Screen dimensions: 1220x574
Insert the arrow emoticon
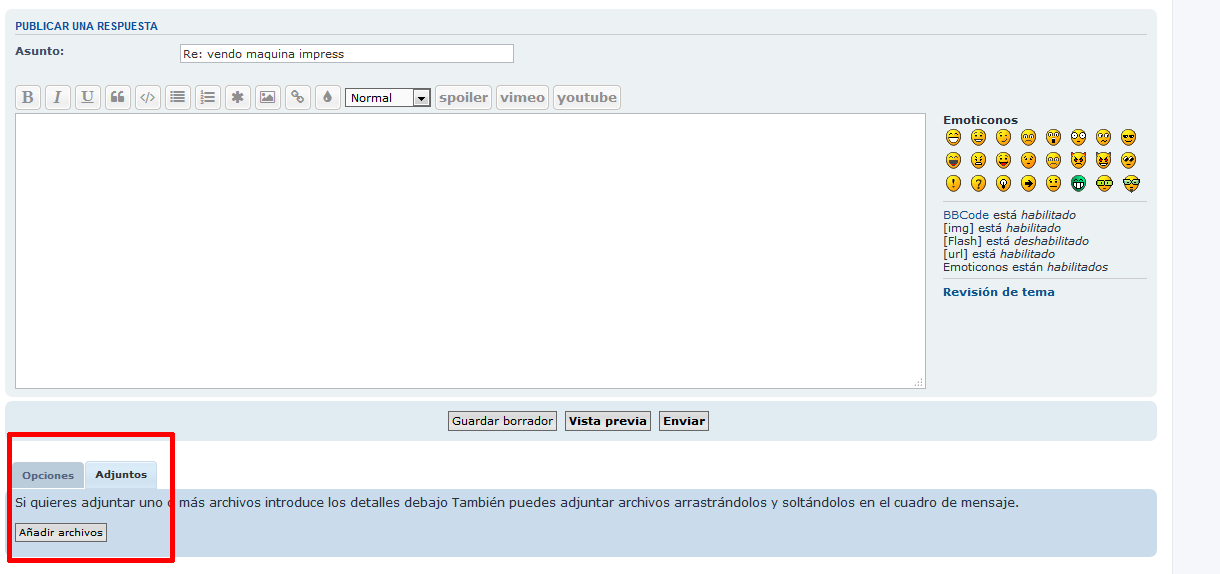click(1028, 183)
